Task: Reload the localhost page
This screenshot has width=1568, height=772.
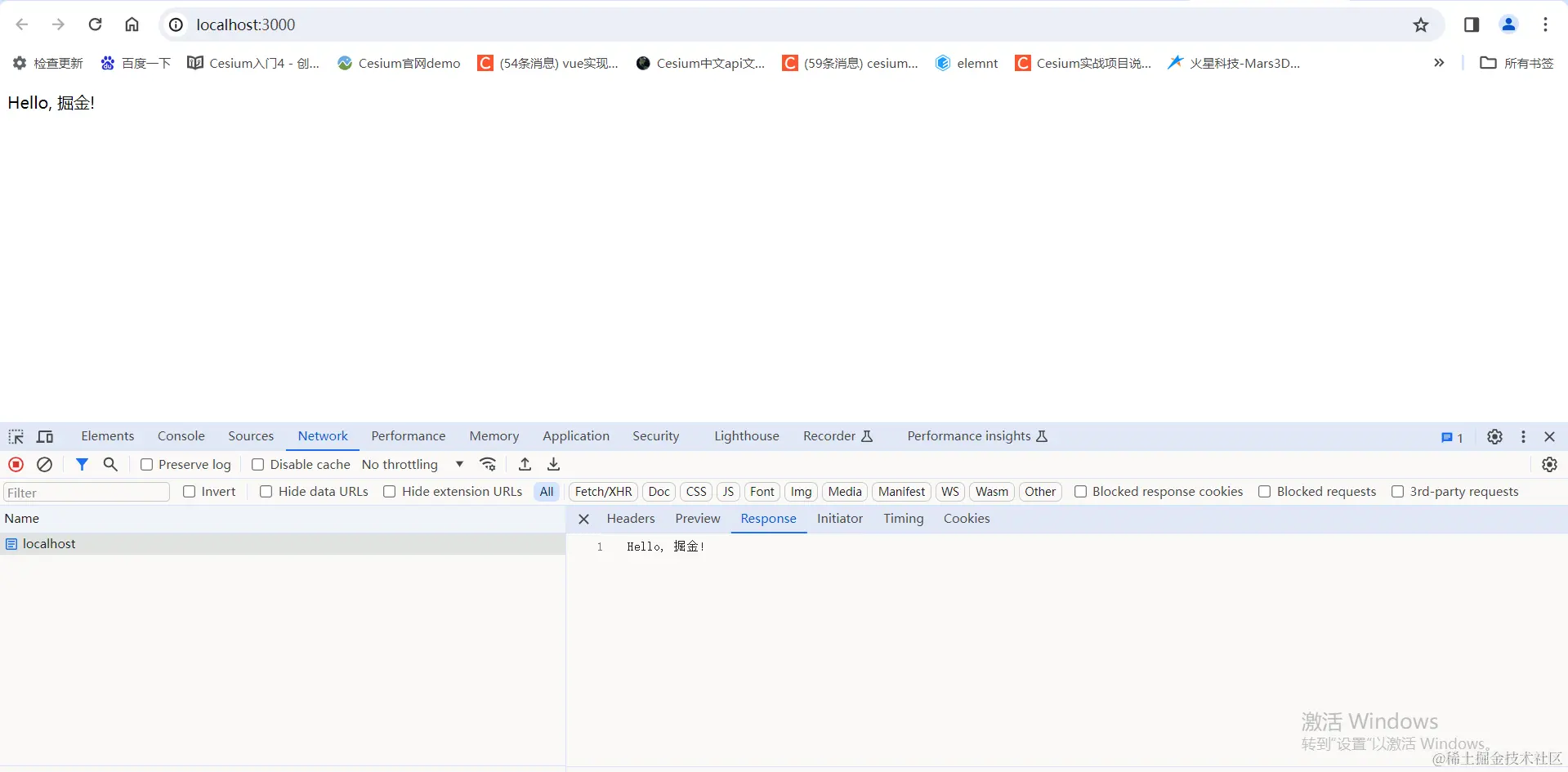Action: coord(95,25)
